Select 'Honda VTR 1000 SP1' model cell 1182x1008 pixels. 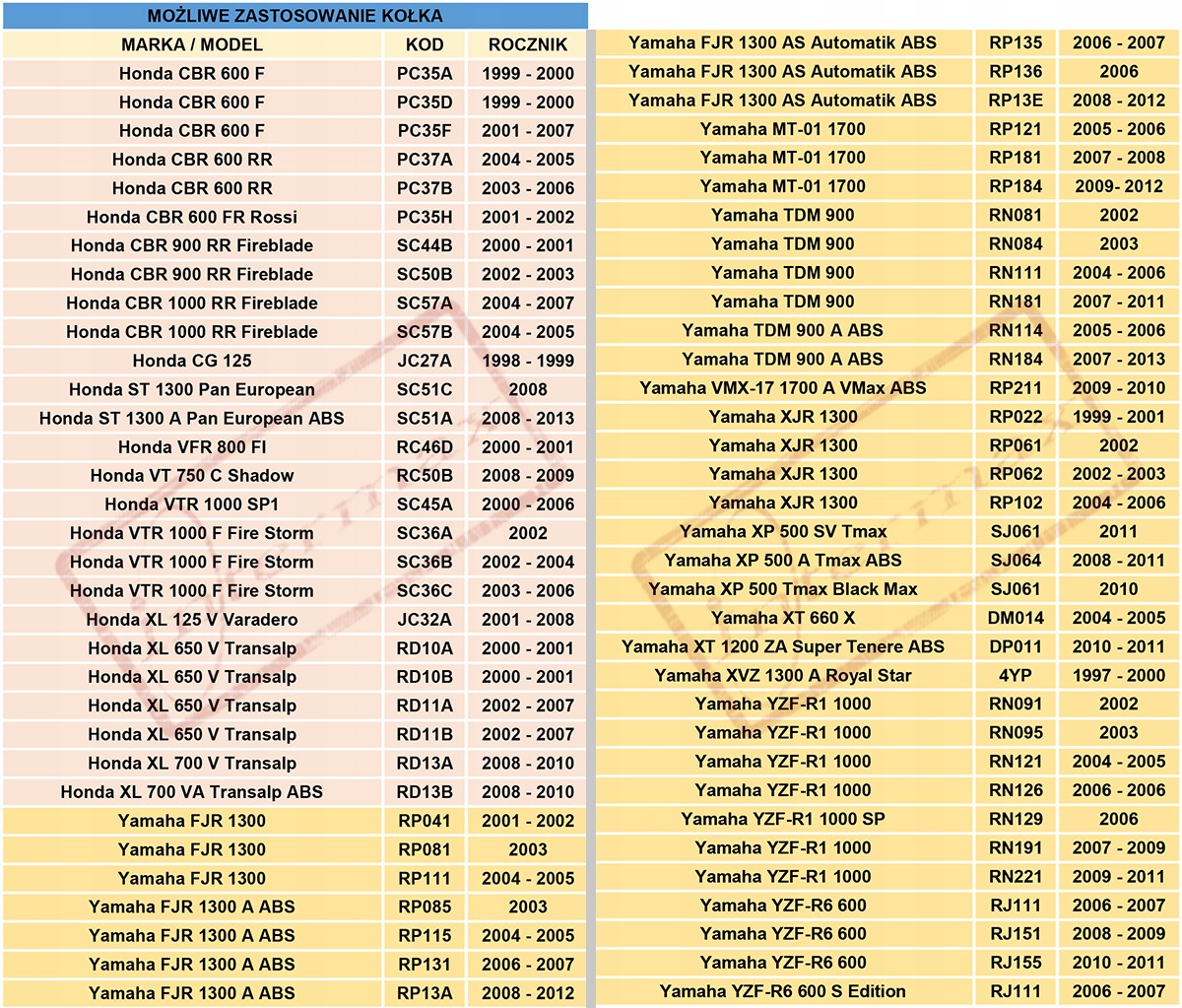click(x=192, y=504)
